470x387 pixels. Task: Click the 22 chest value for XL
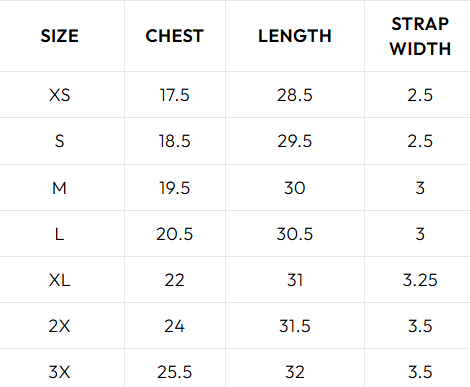click(174, 280)
